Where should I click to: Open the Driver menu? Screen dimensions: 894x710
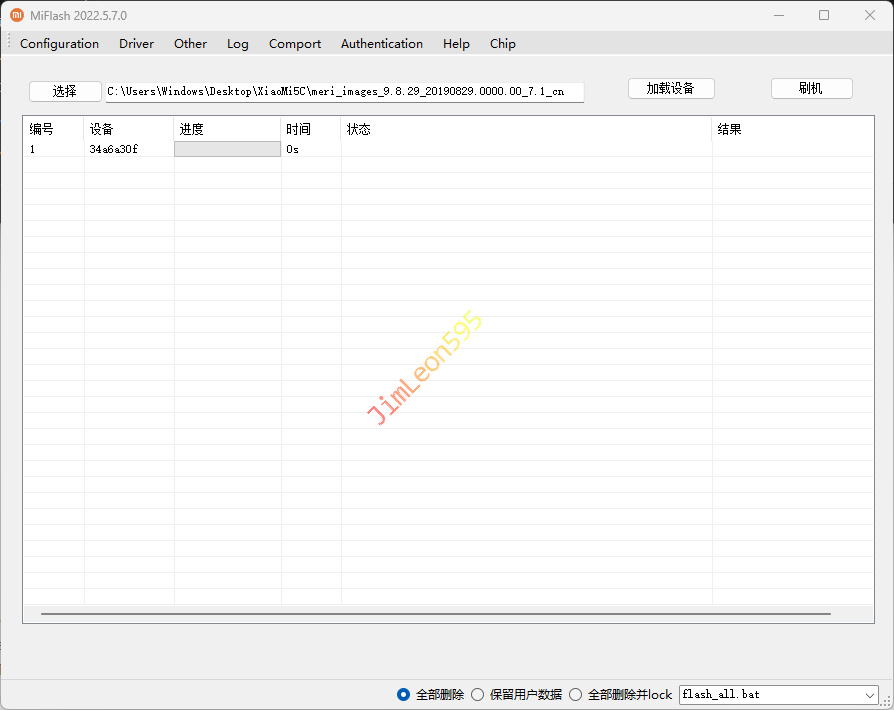coord(136,44)
